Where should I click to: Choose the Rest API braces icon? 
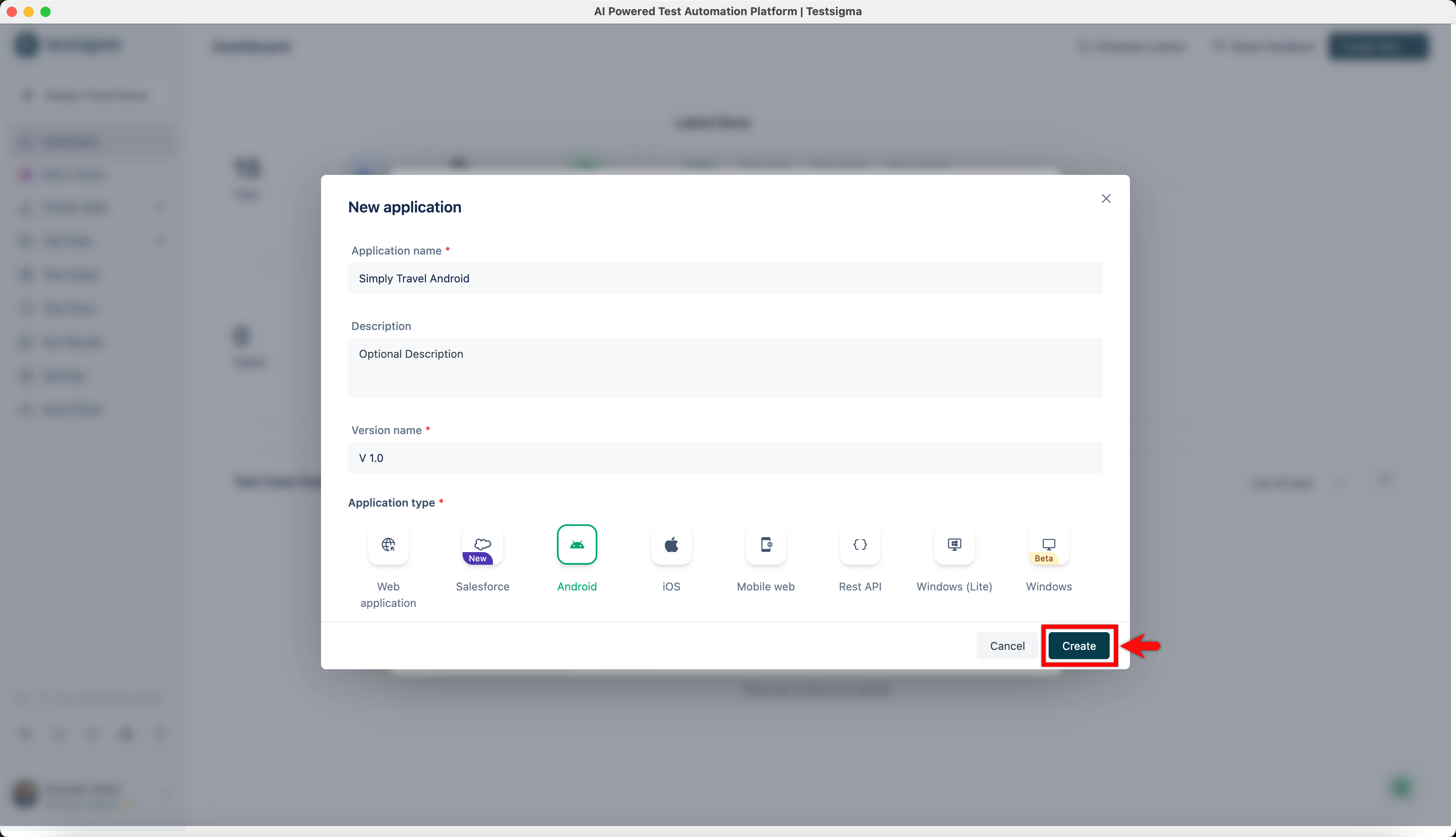pos(860,545)
